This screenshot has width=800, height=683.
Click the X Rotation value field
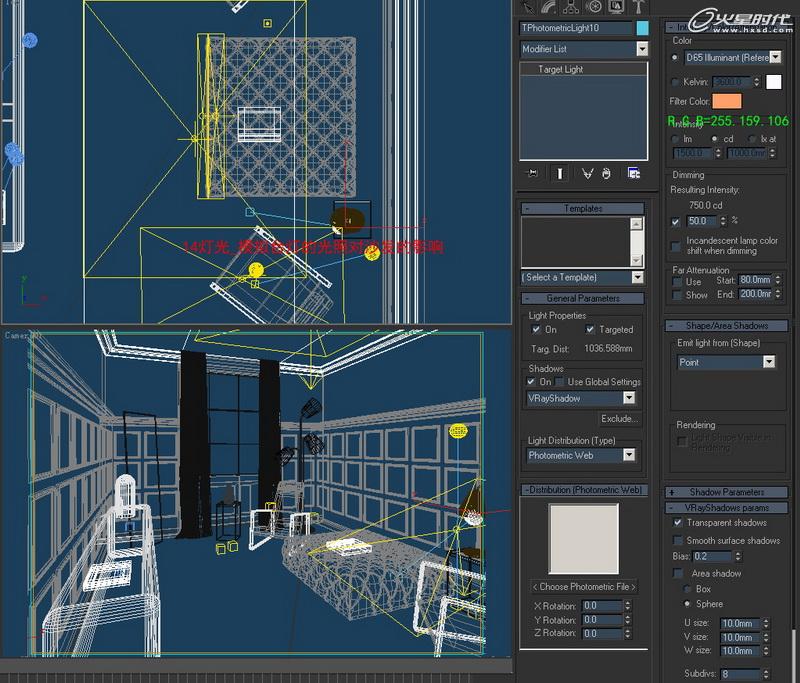click(x=602, y=605)
